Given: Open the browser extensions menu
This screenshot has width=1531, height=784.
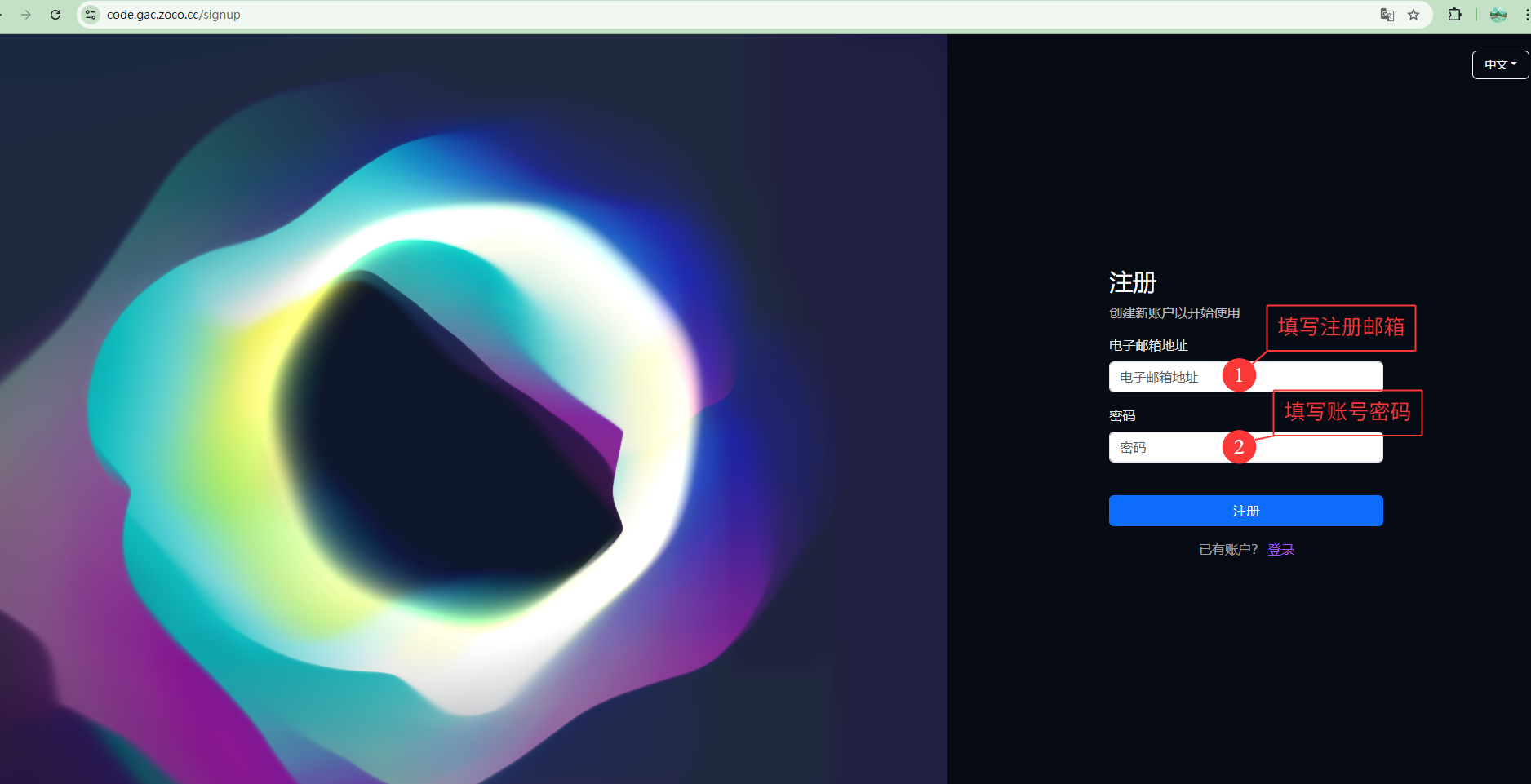Looking at the screenshot, I should coord(1454,15).
